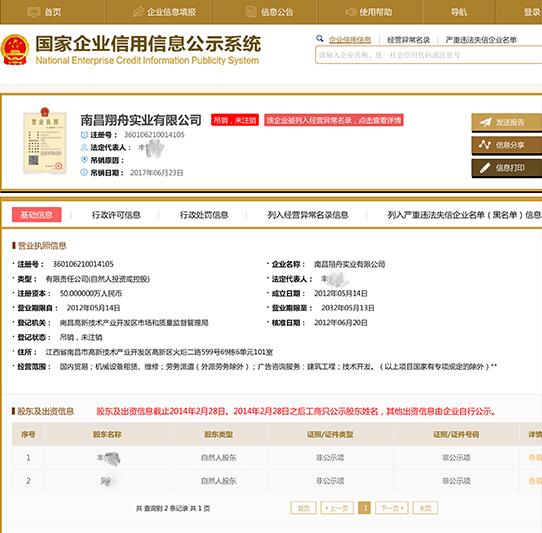Switch to 行政许可信息 tab
Screen dimensions: 542x533
(x=116, y=215)
